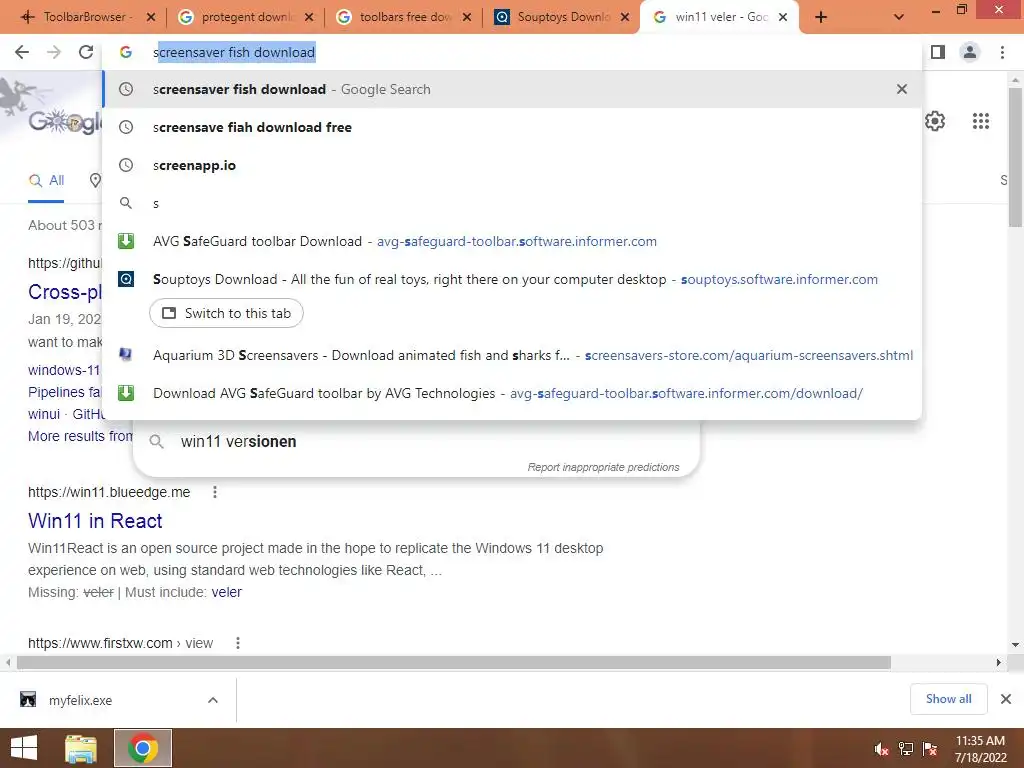
Task: Choose the 'screensave fiah download free' suggestion
Action: 513,127
